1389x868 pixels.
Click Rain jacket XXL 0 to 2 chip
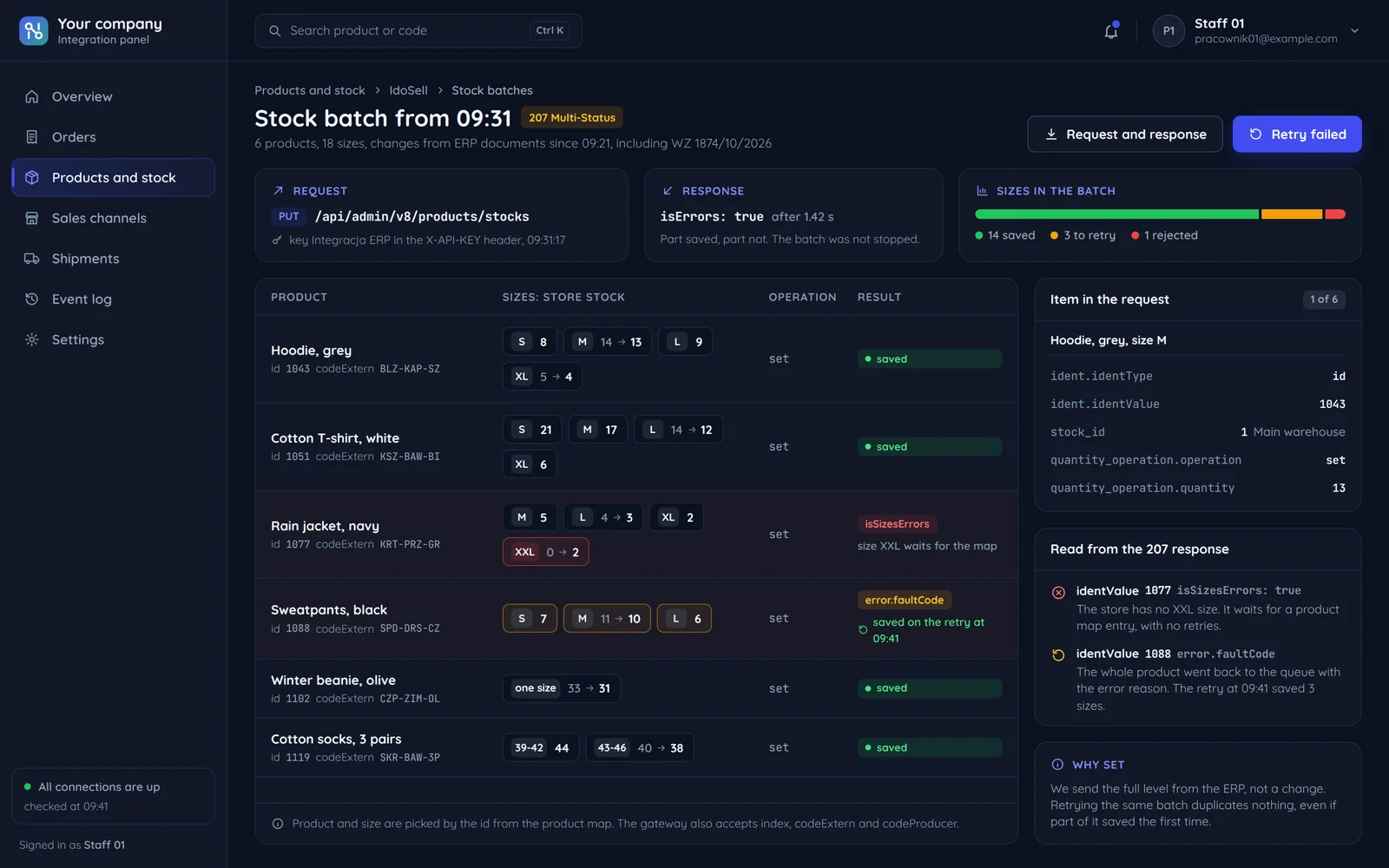(x=546, y=552)
